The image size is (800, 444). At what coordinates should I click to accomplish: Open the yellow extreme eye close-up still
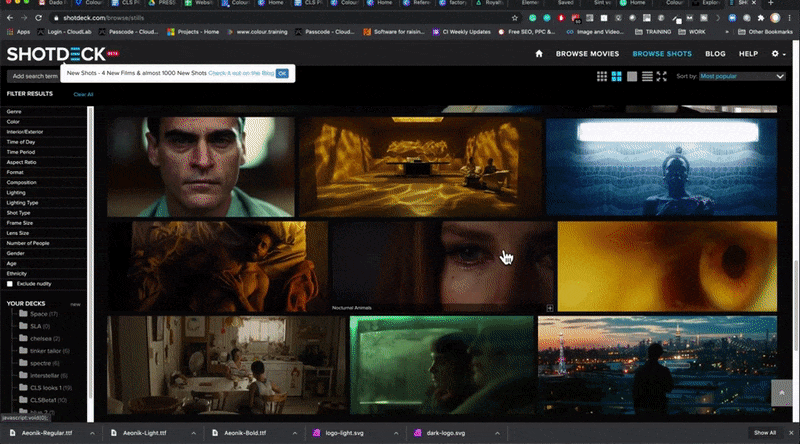pyautogui.click(x=667, y=266)
